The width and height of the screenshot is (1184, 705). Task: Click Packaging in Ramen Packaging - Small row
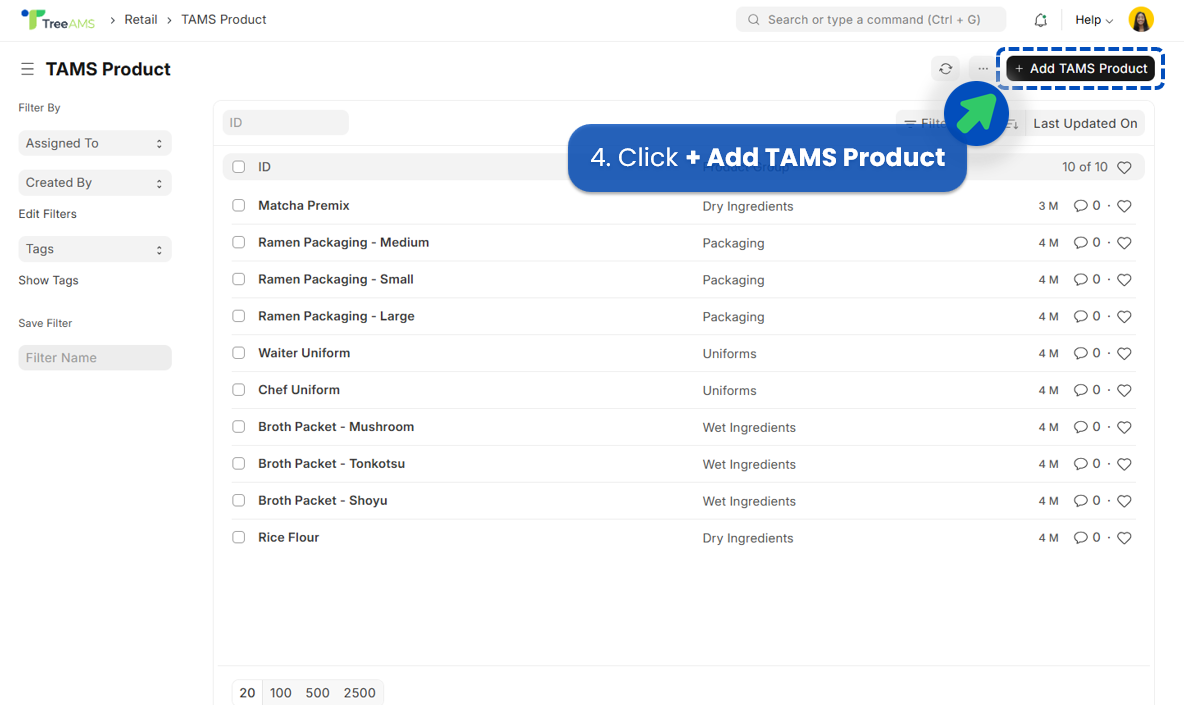tap(733, 280)
